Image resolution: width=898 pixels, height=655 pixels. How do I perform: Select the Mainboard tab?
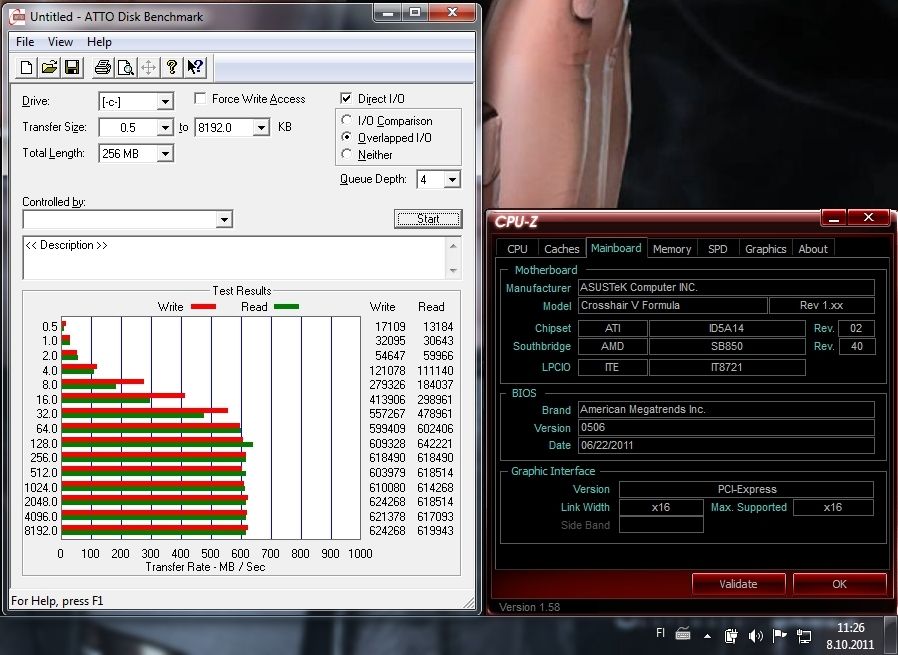(x=616, y=248)
